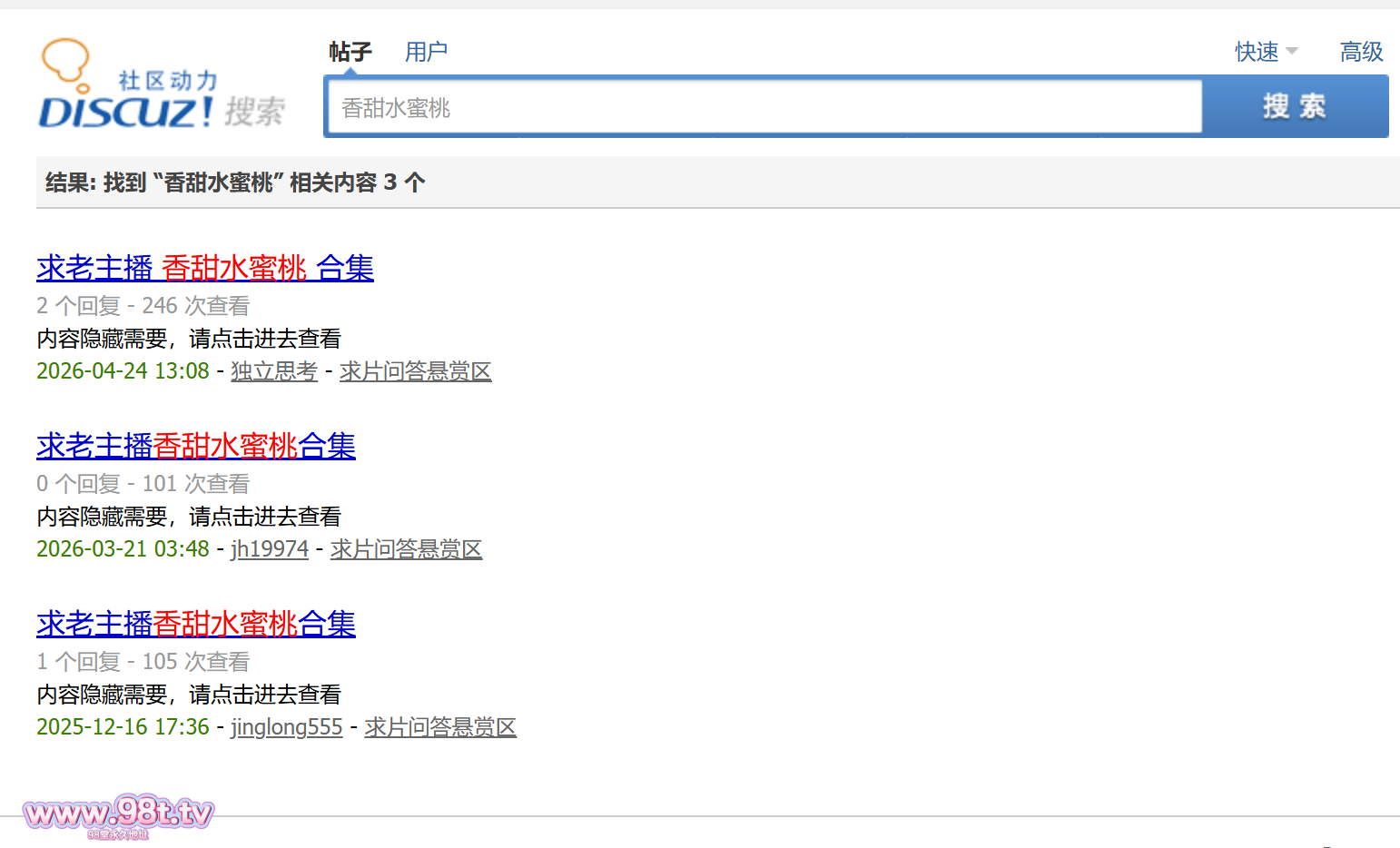The height and width of the screenshot is (848, 1400).
Task: View author 独立思考's profile
Action: click(x=274, y=371)
